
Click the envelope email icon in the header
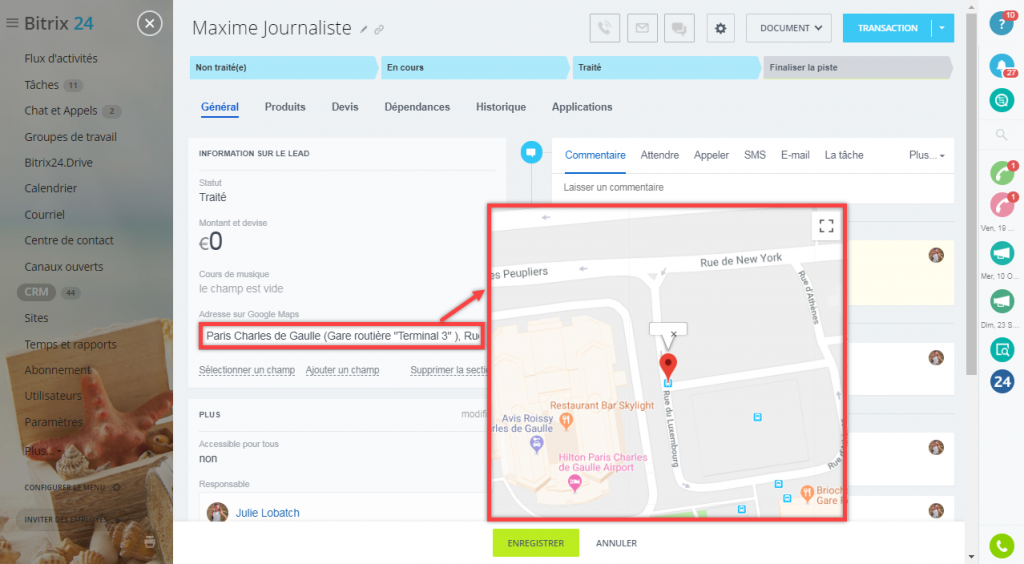[642, 28]
